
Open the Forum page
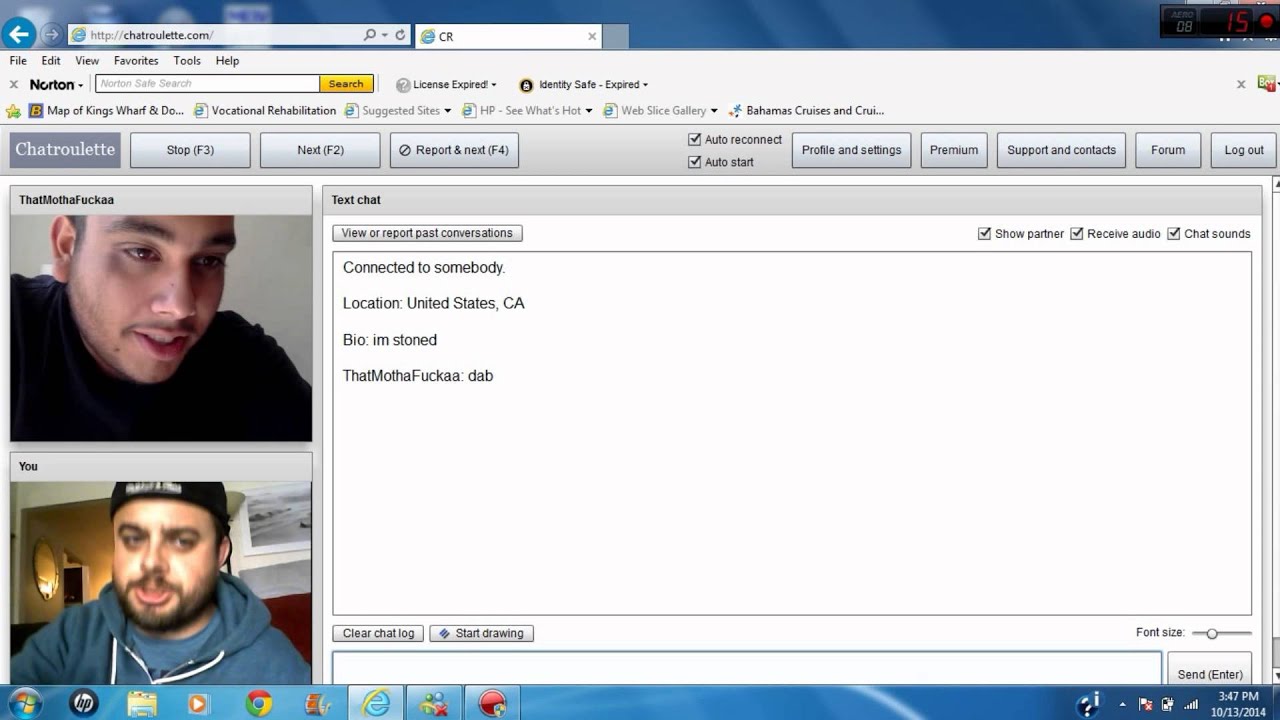click(x=1168, y=150)
